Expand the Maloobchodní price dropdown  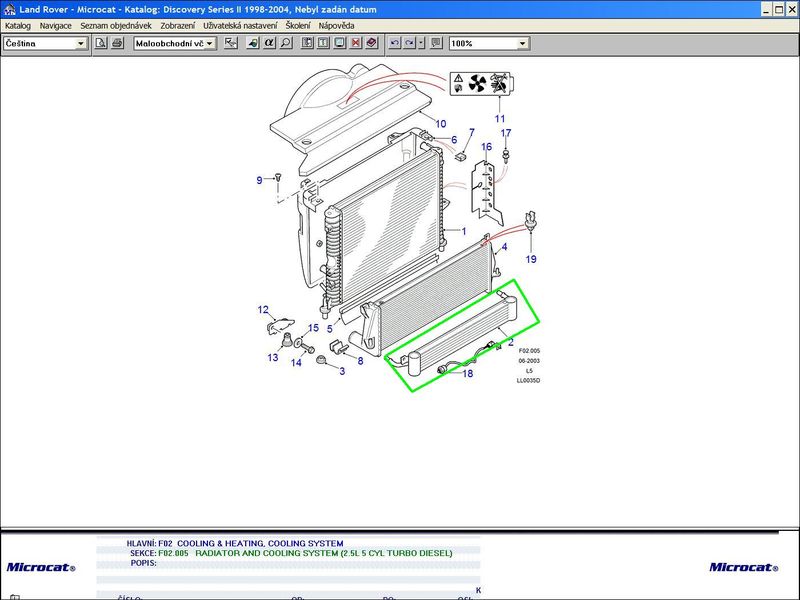210,44
